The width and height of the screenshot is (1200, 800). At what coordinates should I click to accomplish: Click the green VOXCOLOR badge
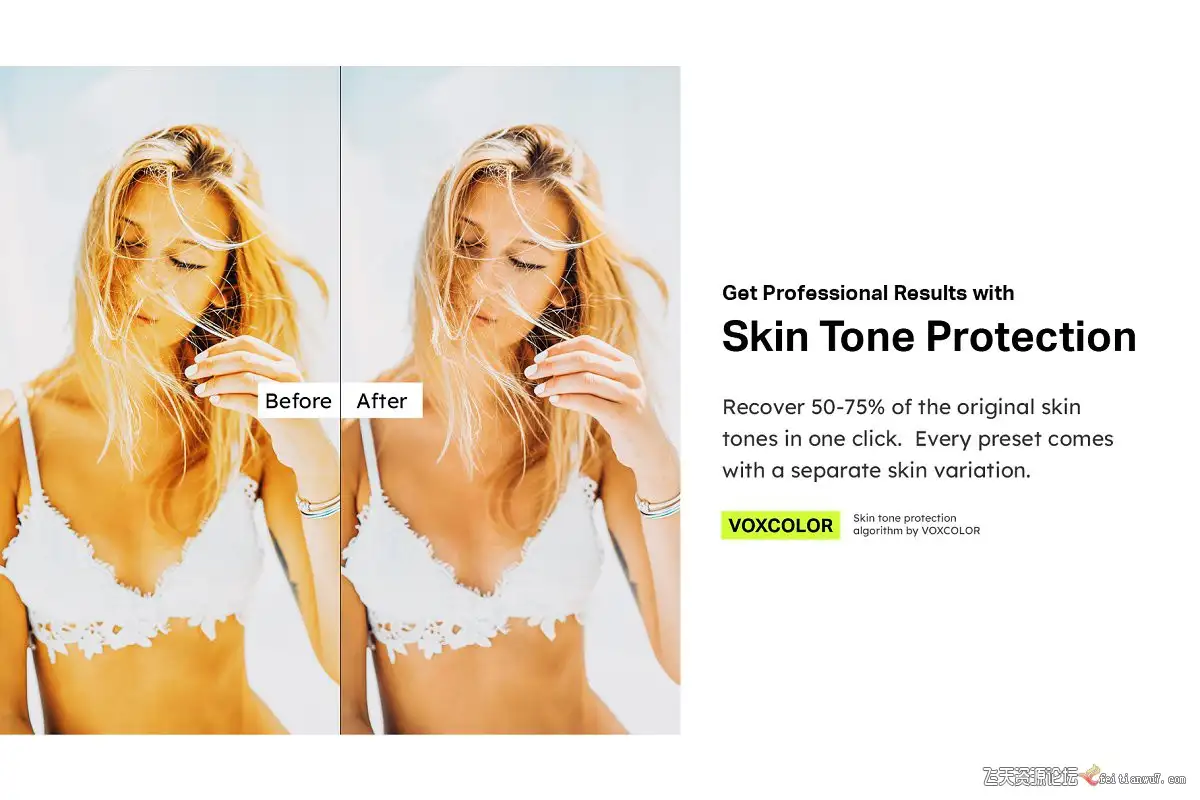(780, 525)
